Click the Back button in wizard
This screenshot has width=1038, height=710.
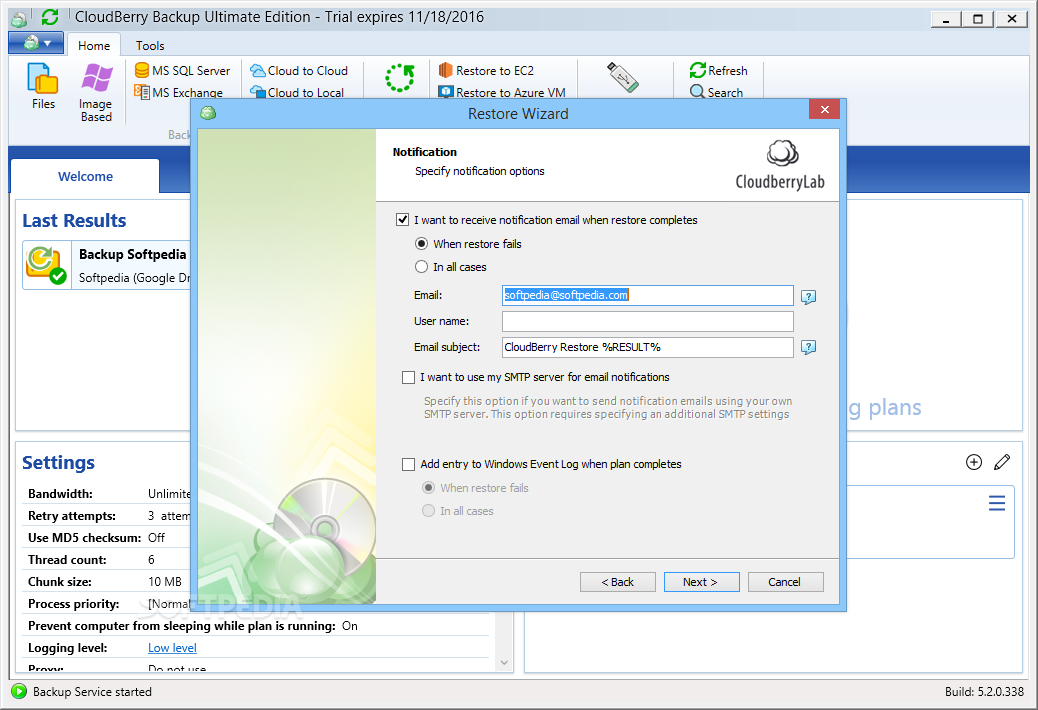pos(618,582)
